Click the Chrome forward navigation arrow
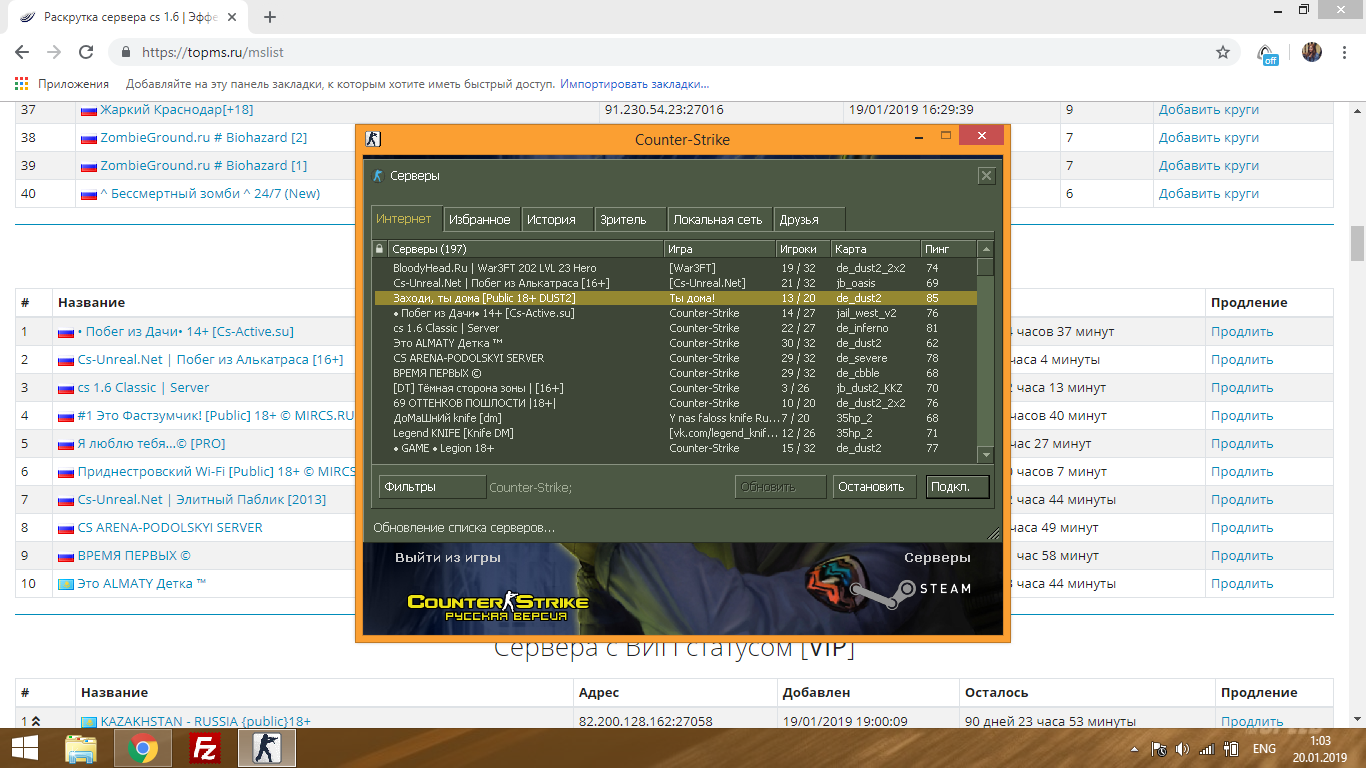The image size is (1366, 768). point(54,52)
